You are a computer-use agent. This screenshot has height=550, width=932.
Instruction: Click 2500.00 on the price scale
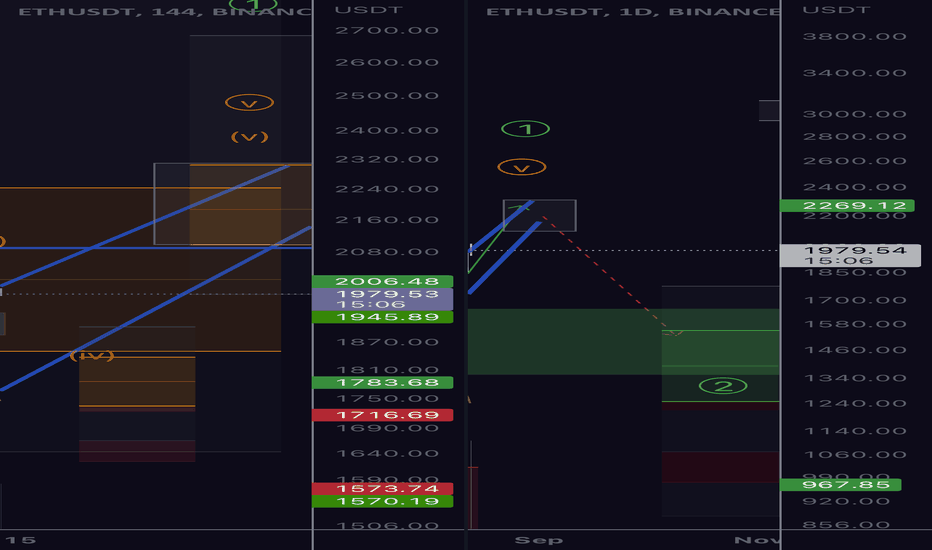pos(387,96)
